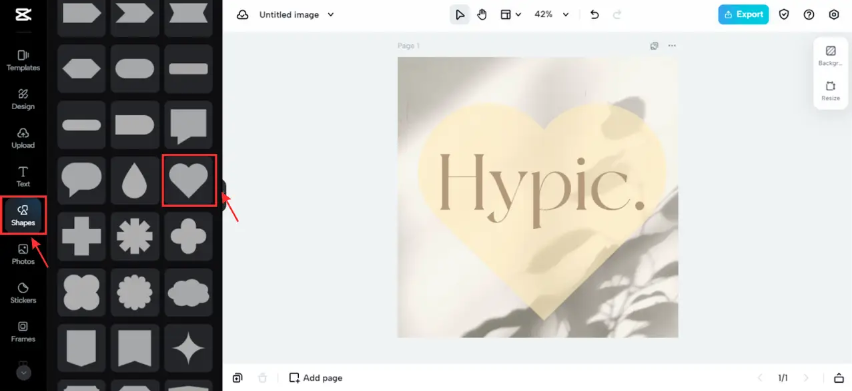Insert the pointed badge shape
The width and height of the screenshot is (852, 391).
click(x=82, y=348)
